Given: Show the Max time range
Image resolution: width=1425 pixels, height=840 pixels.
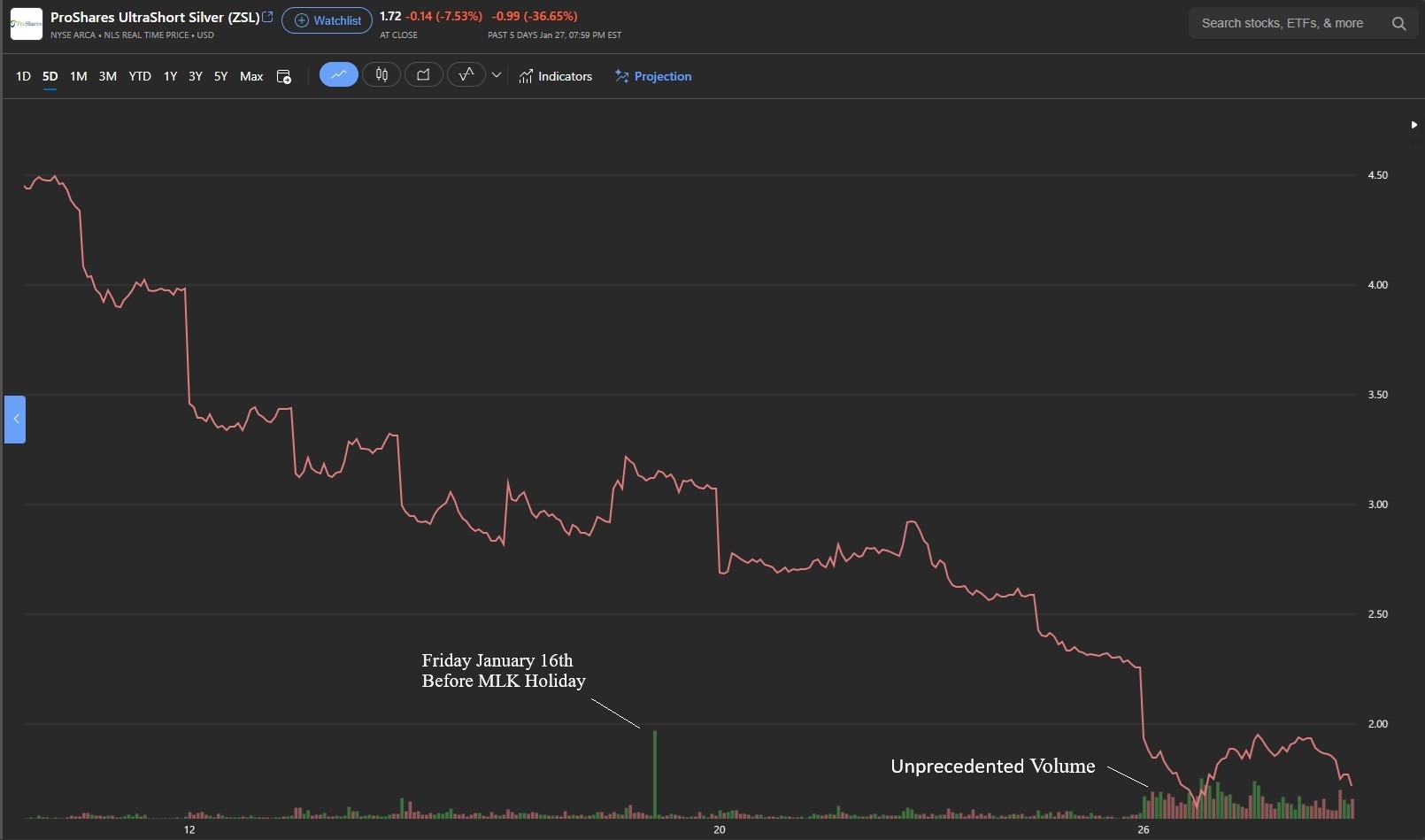Looking at the screenshot, I should click(251, 77).
